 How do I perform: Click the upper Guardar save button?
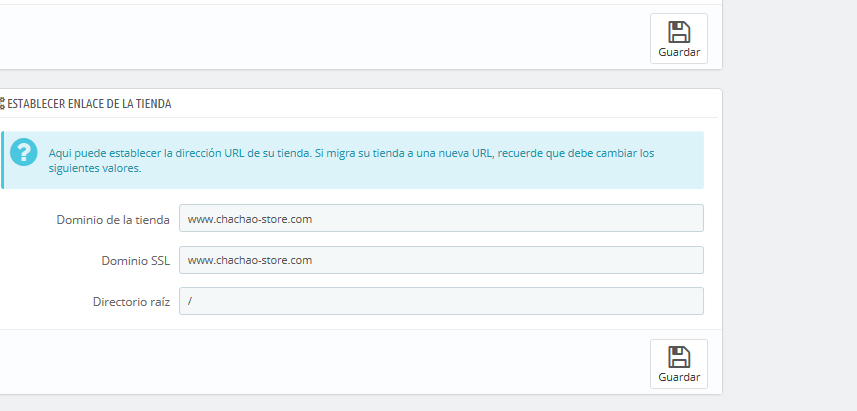(x=679, y=39)
